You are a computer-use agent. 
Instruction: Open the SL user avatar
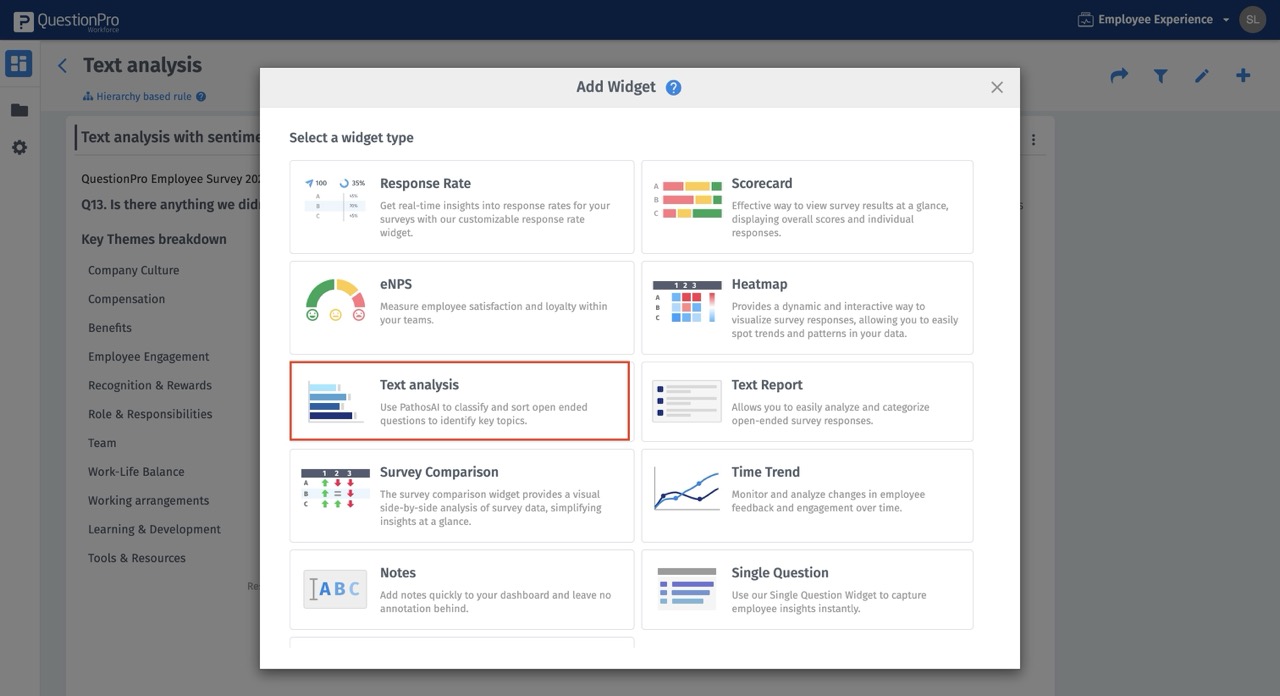(1252, 19)
